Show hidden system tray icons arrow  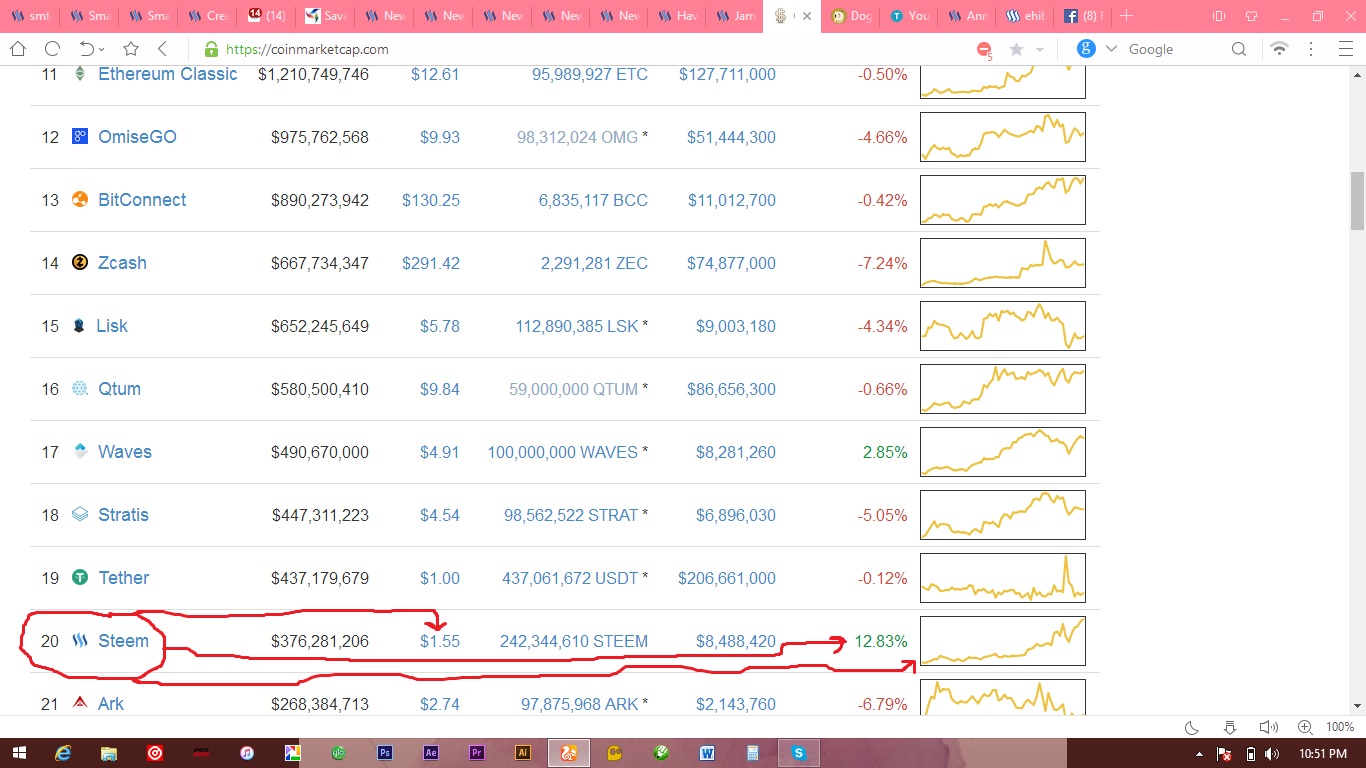[1200, 753]
